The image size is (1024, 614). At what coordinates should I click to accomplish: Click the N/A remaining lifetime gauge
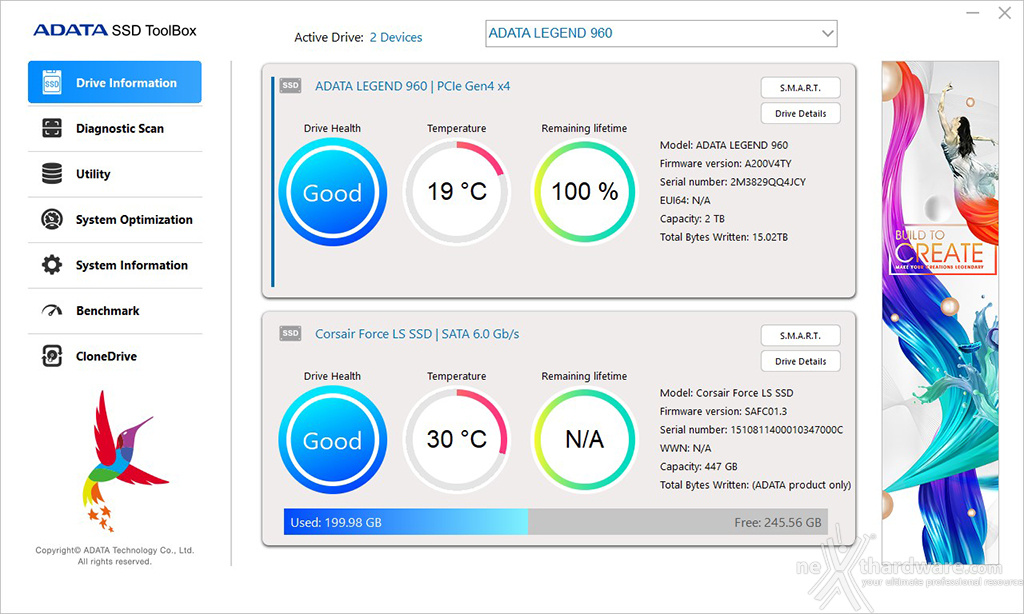point(584,439)
